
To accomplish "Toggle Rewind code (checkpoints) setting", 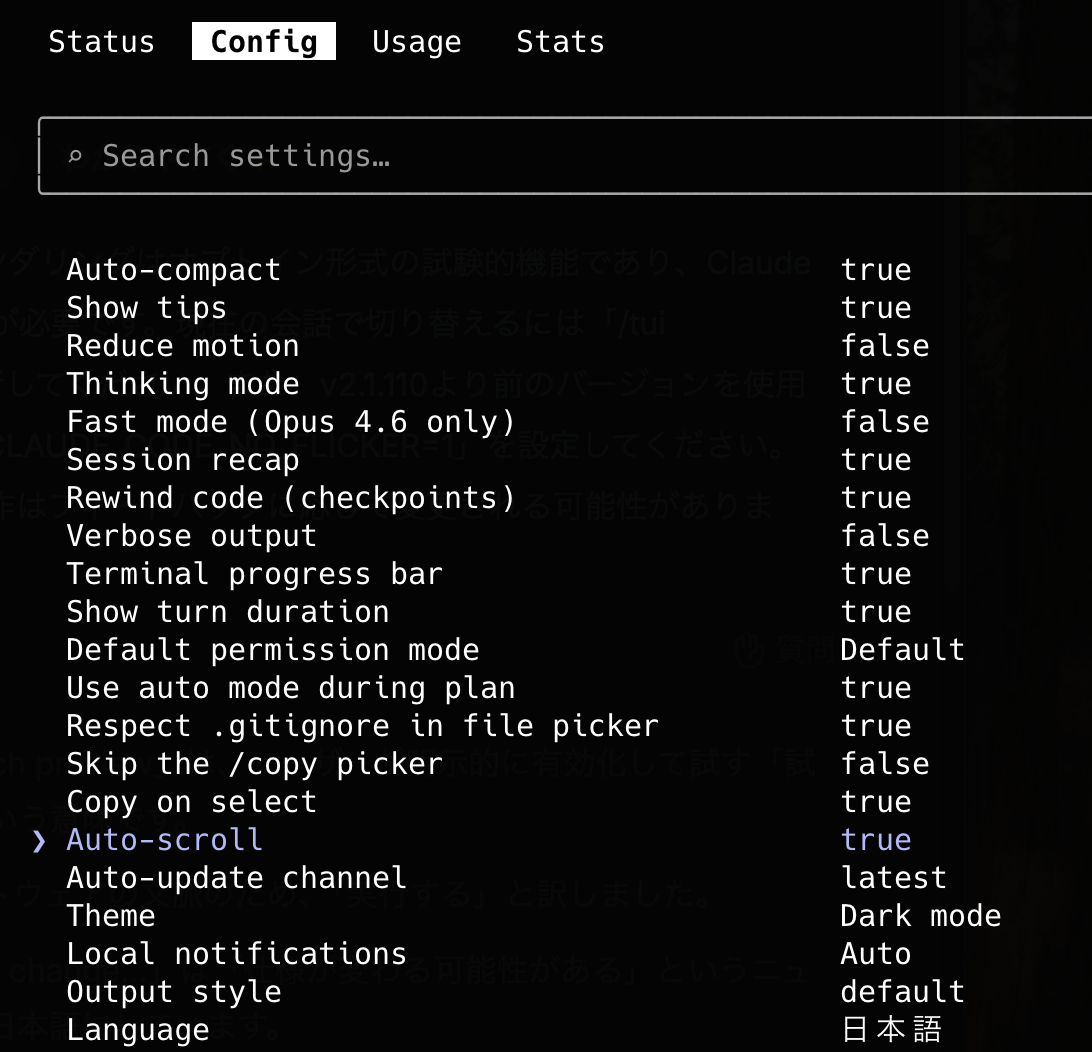I will point(290,498).
